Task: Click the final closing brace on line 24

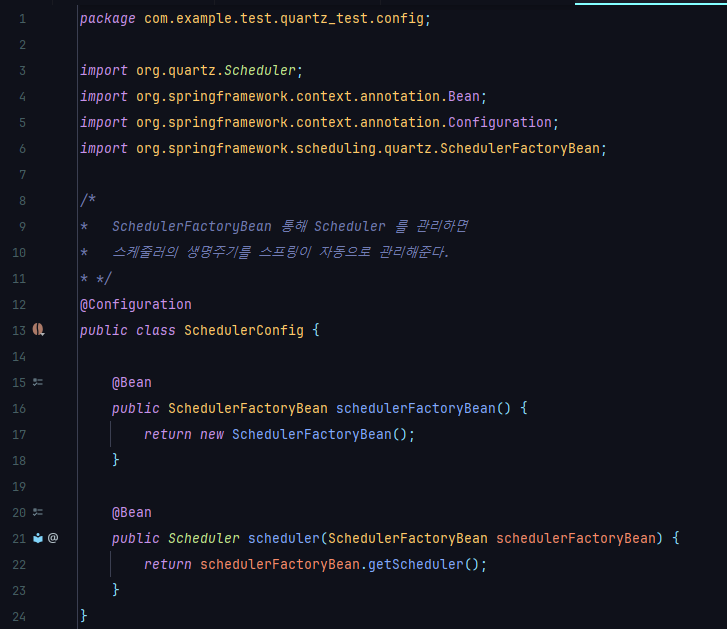Action: 83,616
